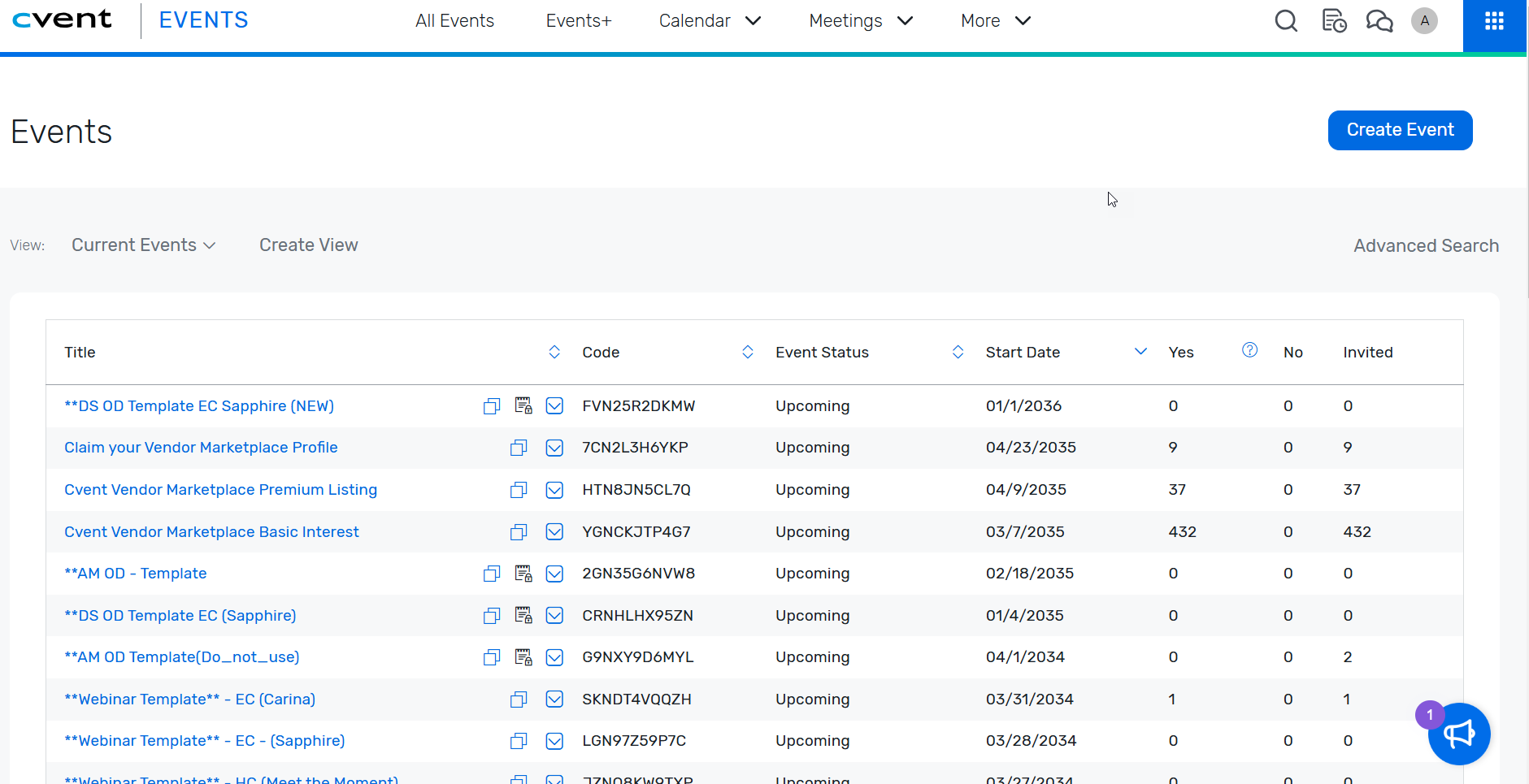Image resolution: width=1529 pixels, height=784 pixels.
Task: Open **AM OD - Template event
Action: pos(135,573)
